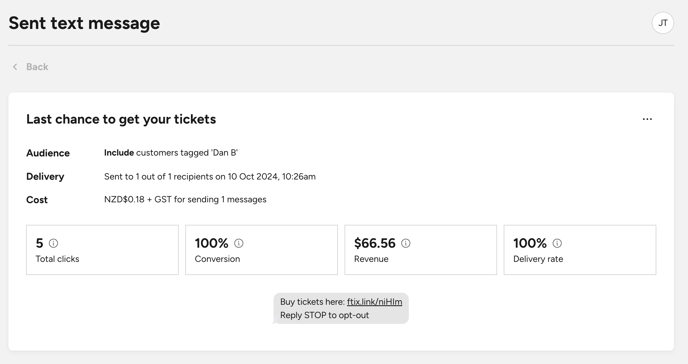Click the Cost NZD$0.18 details text
Viewport: 688px width, 364px height.
pyautogui.click(x=185, y=200)
